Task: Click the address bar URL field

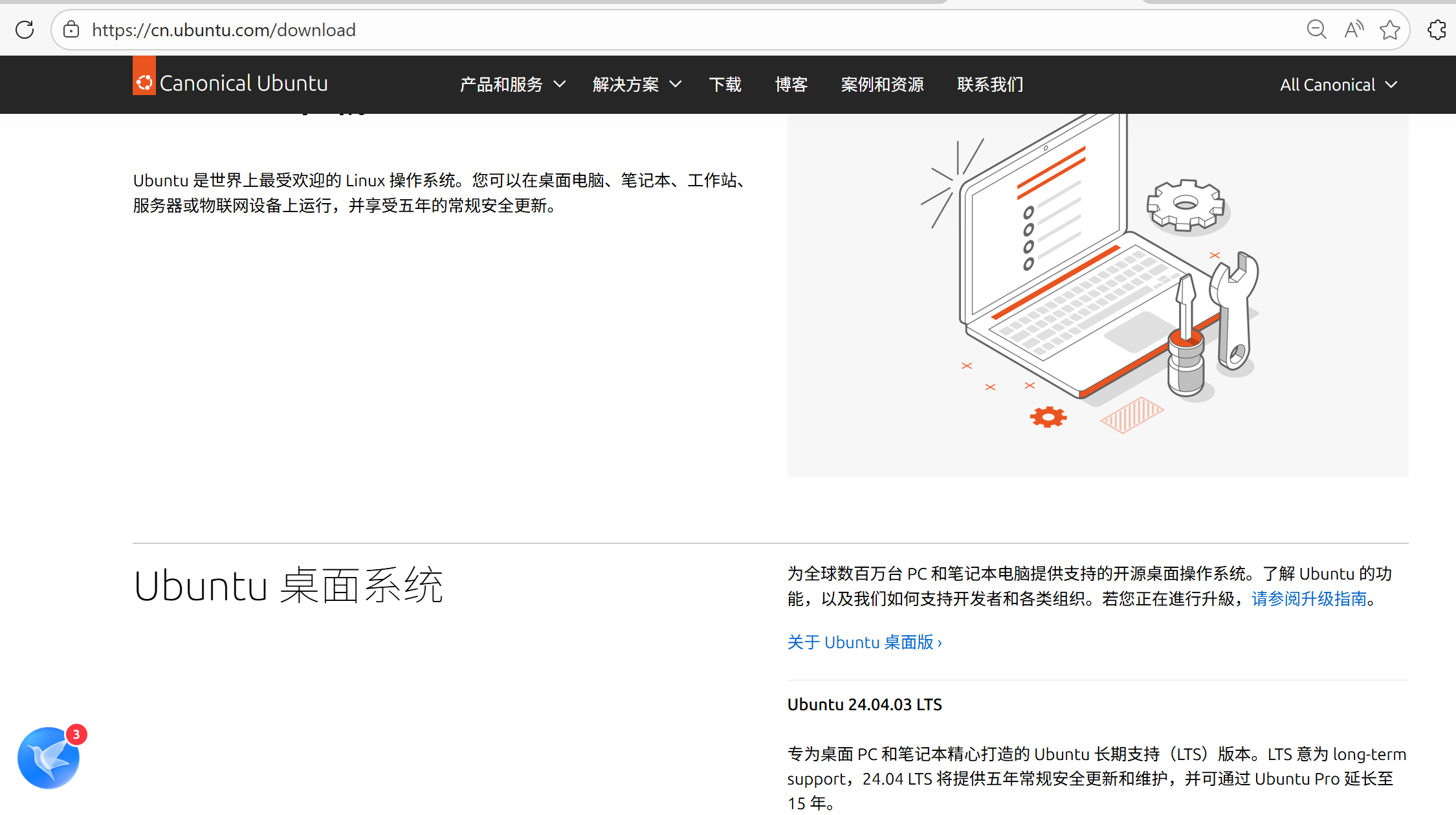Action: [x=223, y=29]
